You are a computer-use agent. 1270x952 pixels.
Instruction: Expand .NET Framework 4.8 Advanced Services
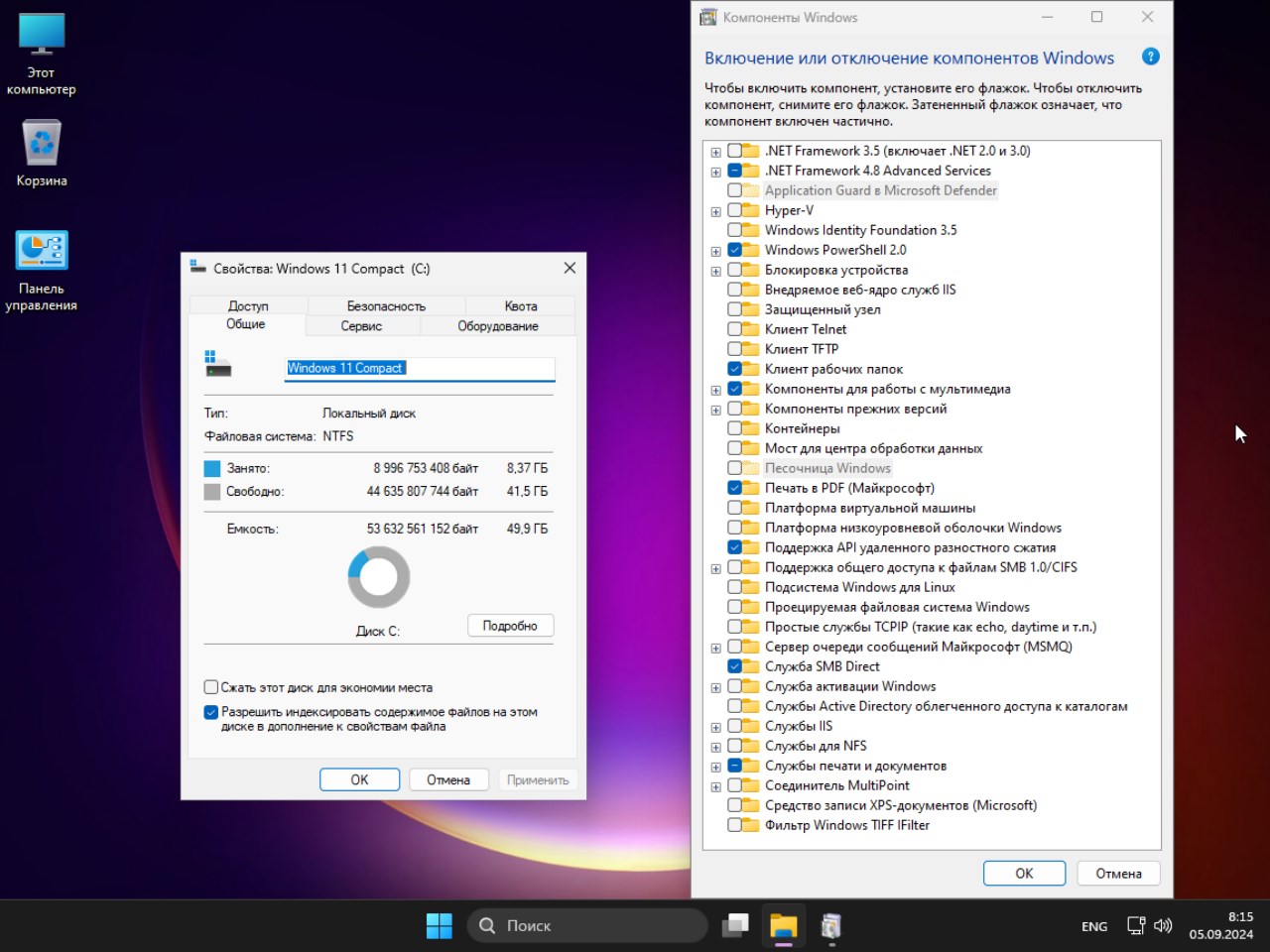(715, 172)
